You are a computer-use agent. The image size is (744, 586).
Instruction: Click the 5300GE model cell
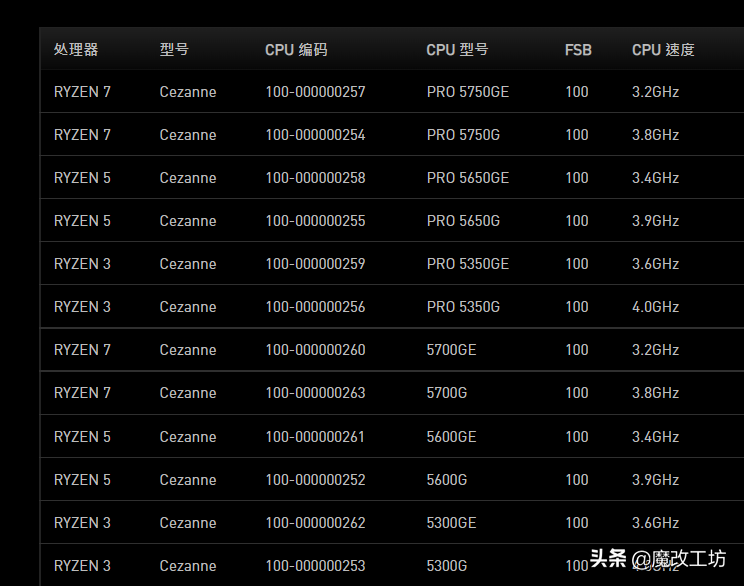click(x=451, y=523)
